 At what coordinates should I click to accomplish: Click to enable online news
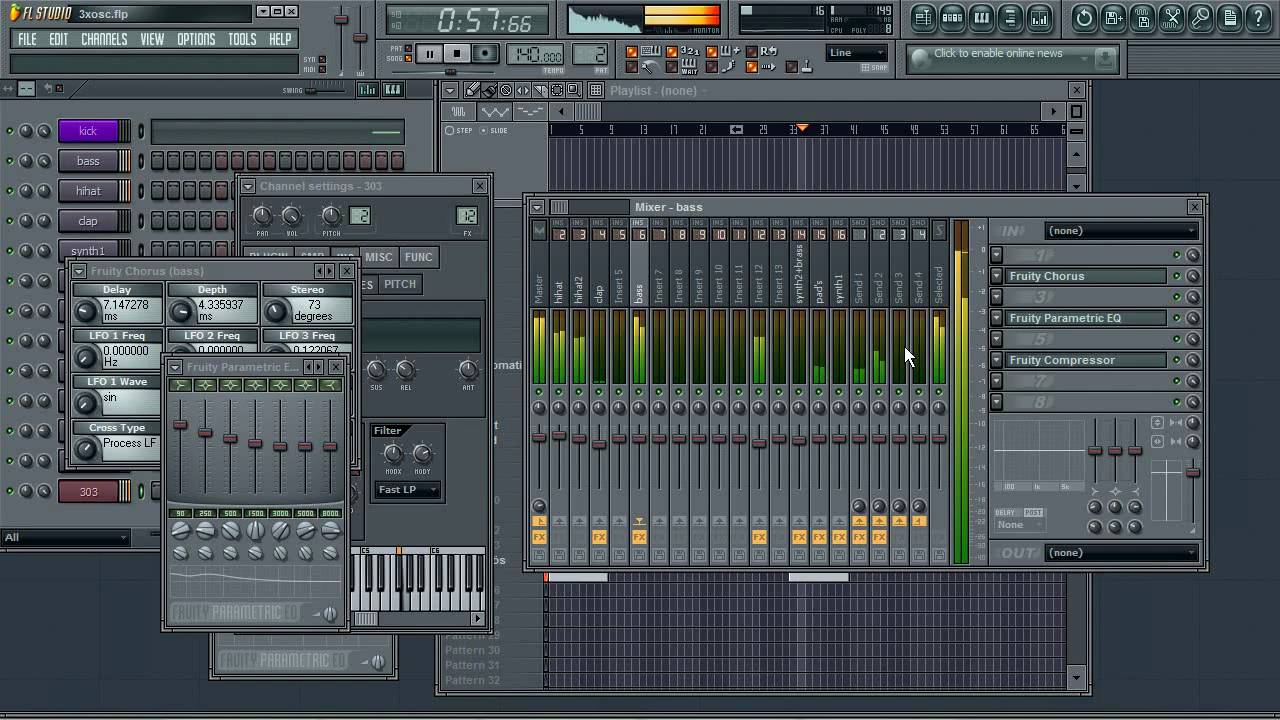point(998,53)
